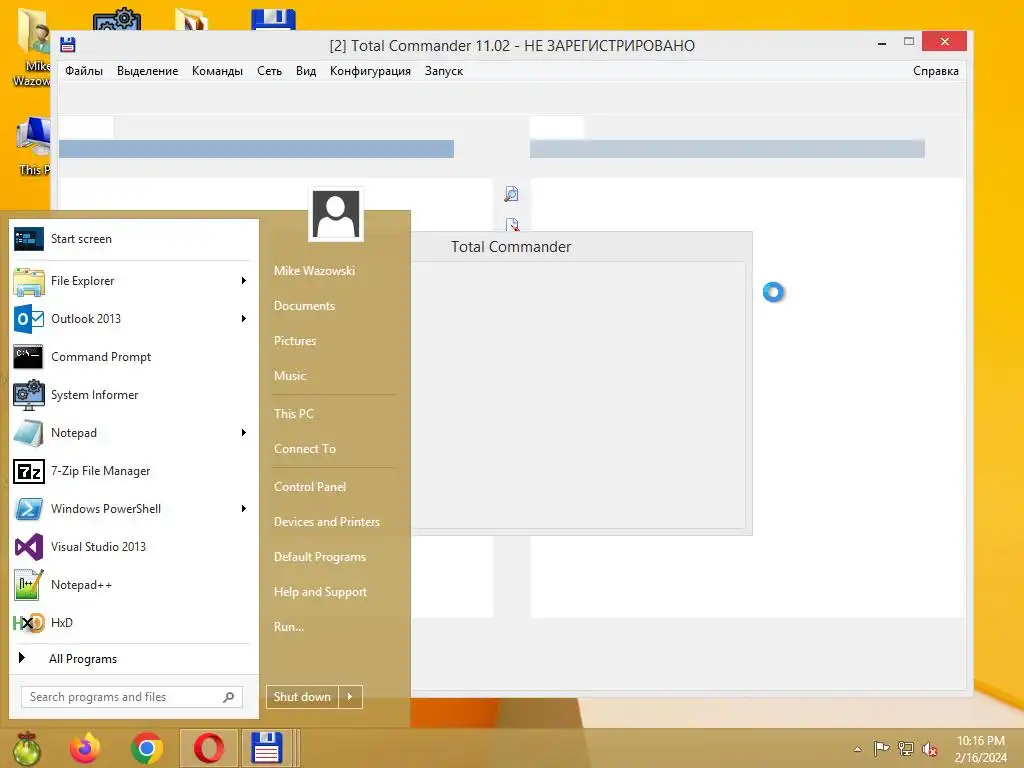1024x768 pixels.
Task: Open the Shut down options arrow
Action: (x=351, y=697)
